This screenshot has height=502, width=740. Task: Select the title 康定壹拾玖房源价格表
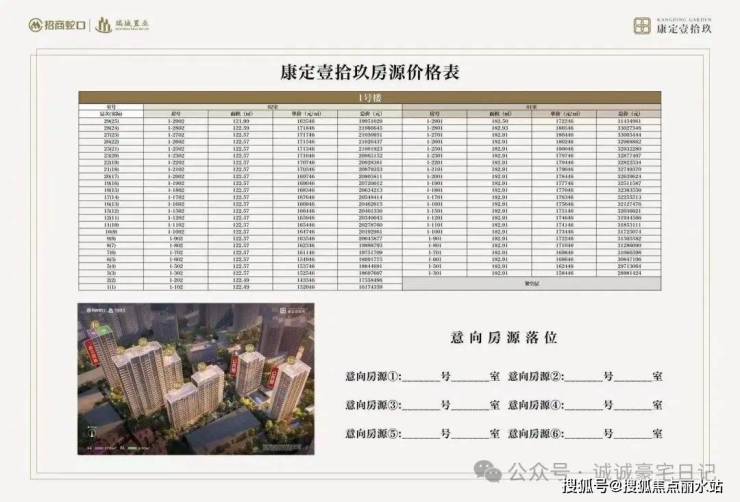[370, 72]
